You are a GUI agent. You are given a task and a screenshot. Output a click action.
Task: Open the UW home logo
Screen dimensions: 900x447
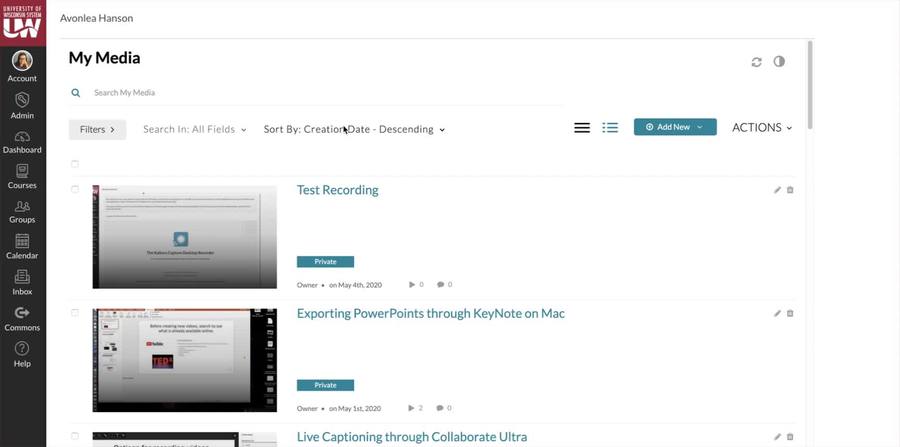[22, 22]
